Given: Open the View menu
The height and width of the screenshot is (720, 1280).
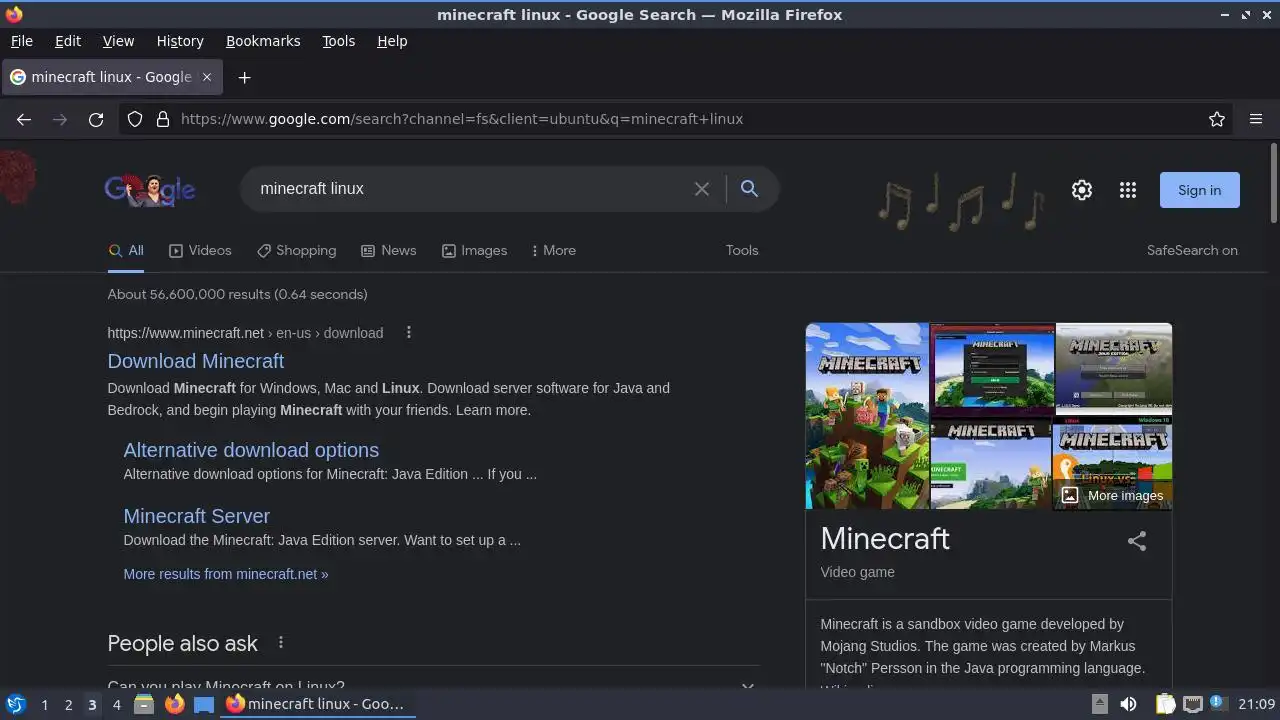Looking at the screenshot, I should click(118, 41).
